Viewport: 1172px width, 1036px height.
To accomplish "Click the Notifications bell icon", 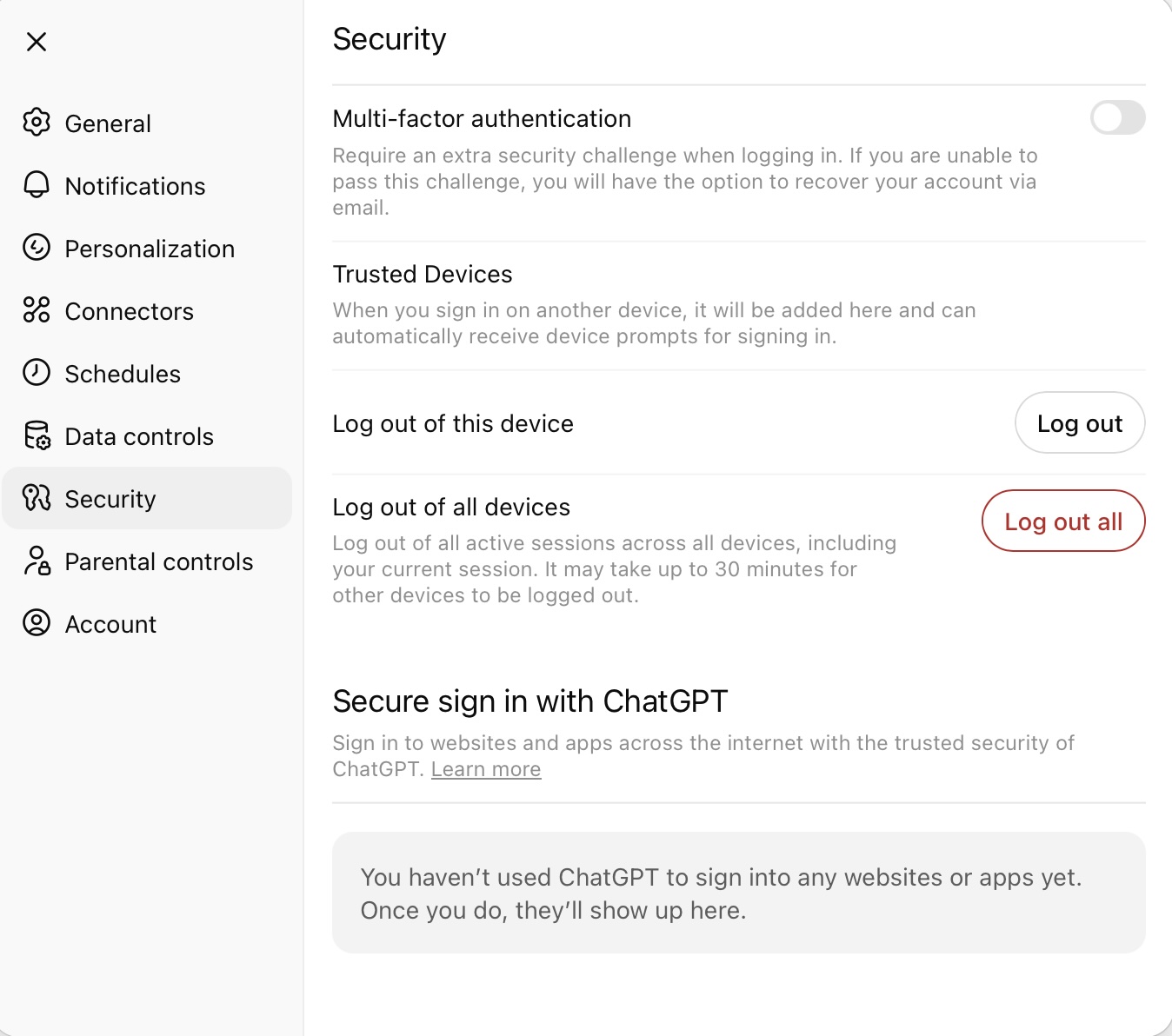I will 37,185.
